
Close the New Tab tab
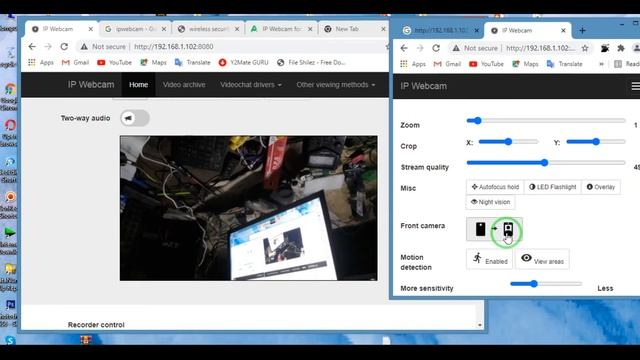pyautogui.click(x=383, y=29)
